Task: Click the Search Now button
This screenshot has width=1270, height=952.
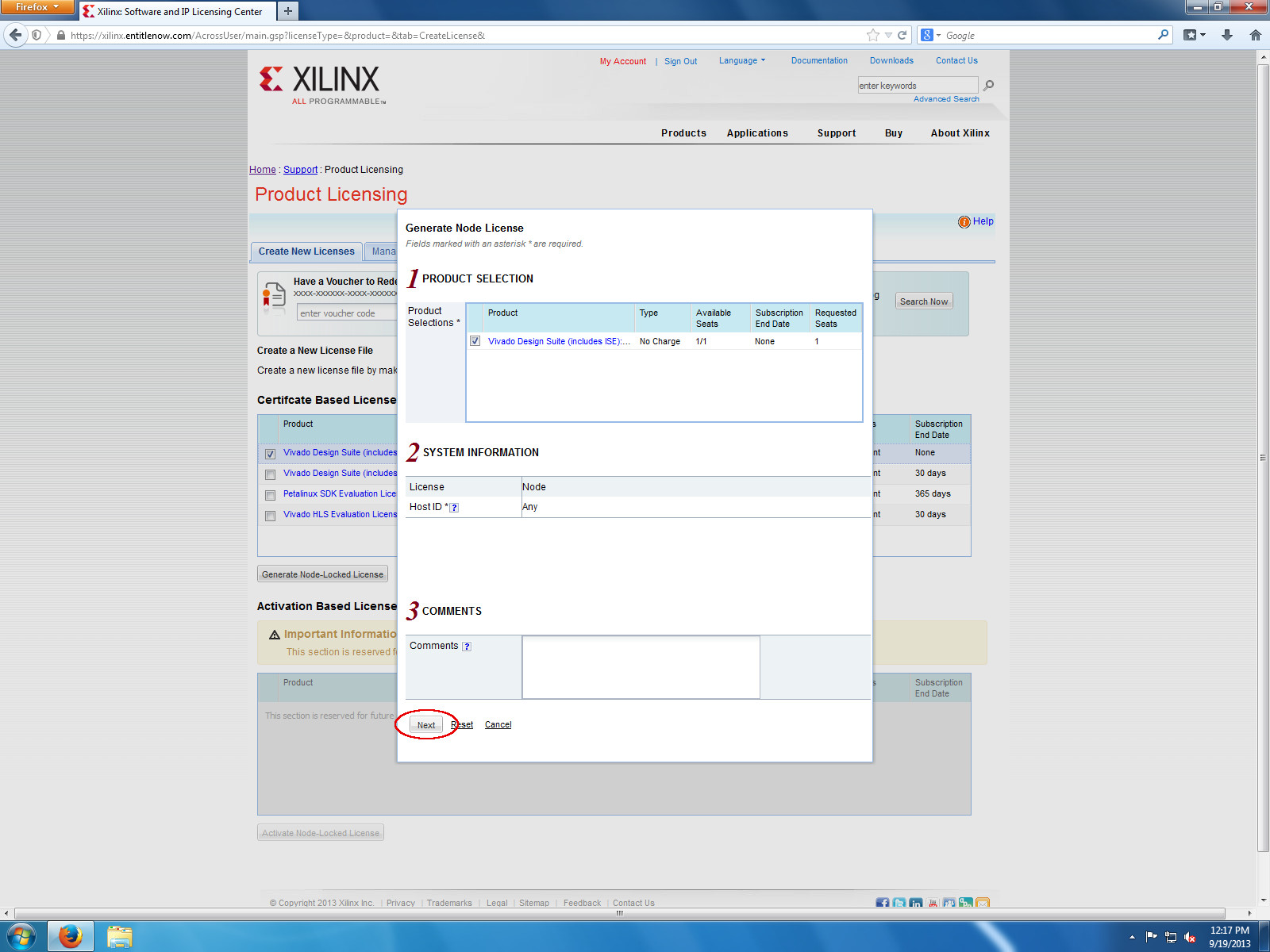Action: tap(923, 301)
